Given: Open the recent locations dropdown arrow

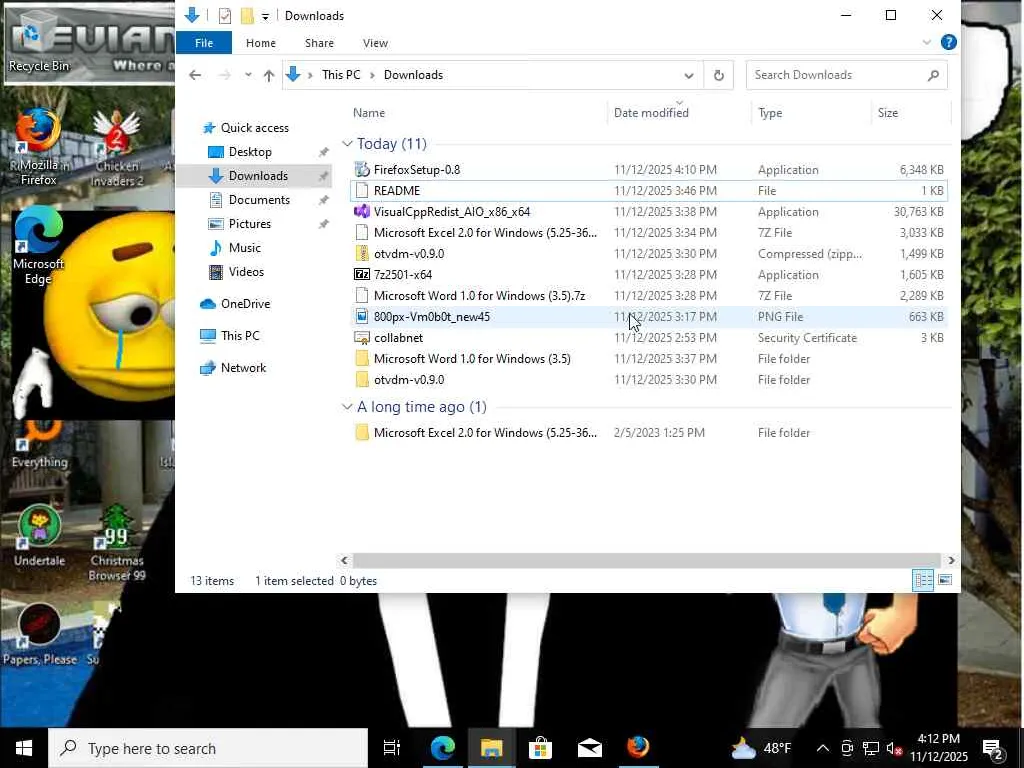Looking at the screenshot, I should (248, 75).
